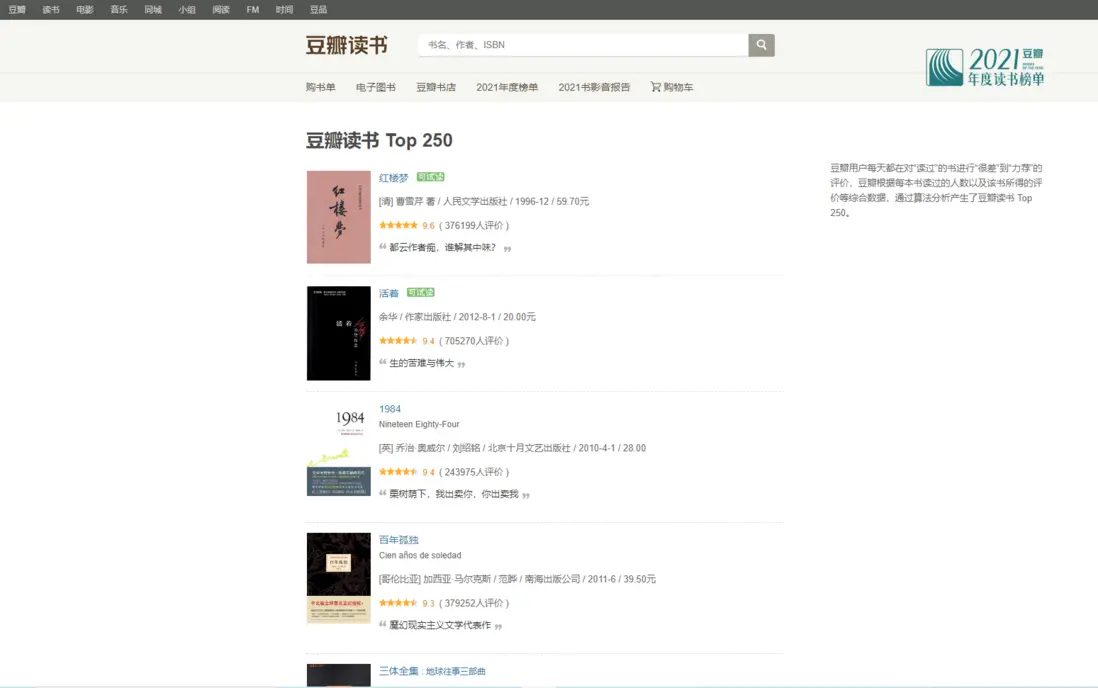Click the publication info line for 活着

[x=457, y=317]
